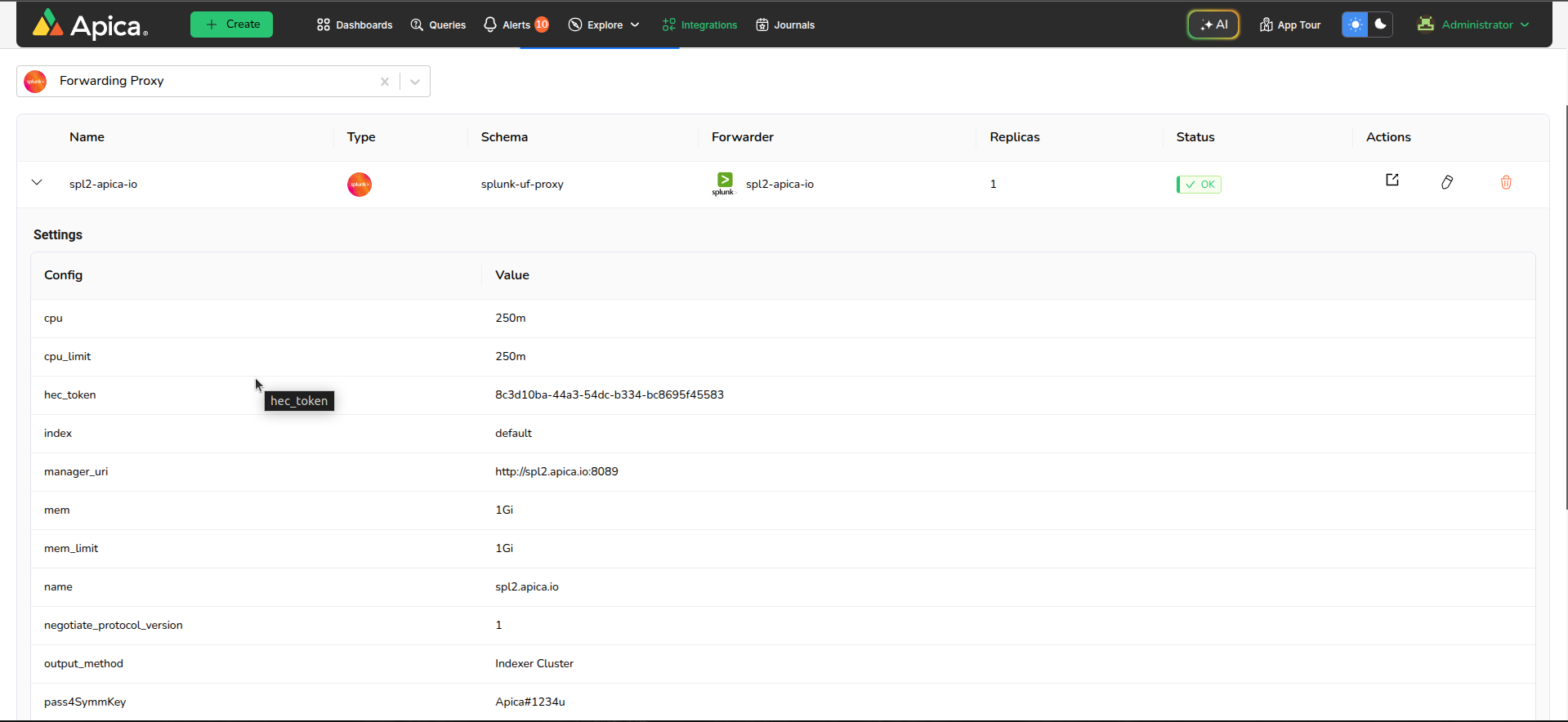Open the export icon for spl2-apica-io
The image size is (1568, 722).
point(1392,180)
